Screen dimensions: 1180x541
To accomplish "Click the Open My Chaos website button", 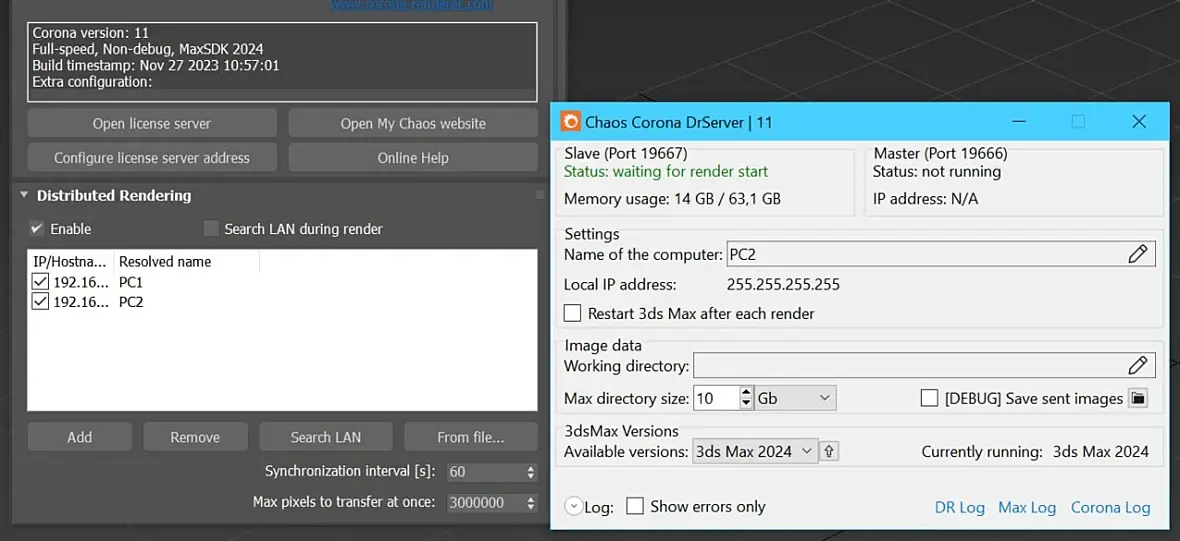I will [413, 123].
